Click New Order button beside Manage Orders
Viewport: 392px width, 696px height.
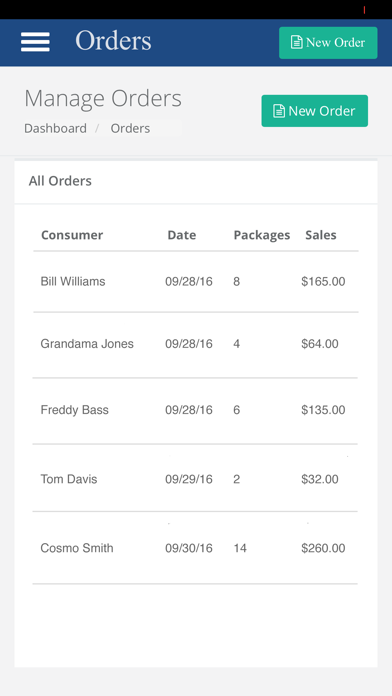[x=314, y=111]
